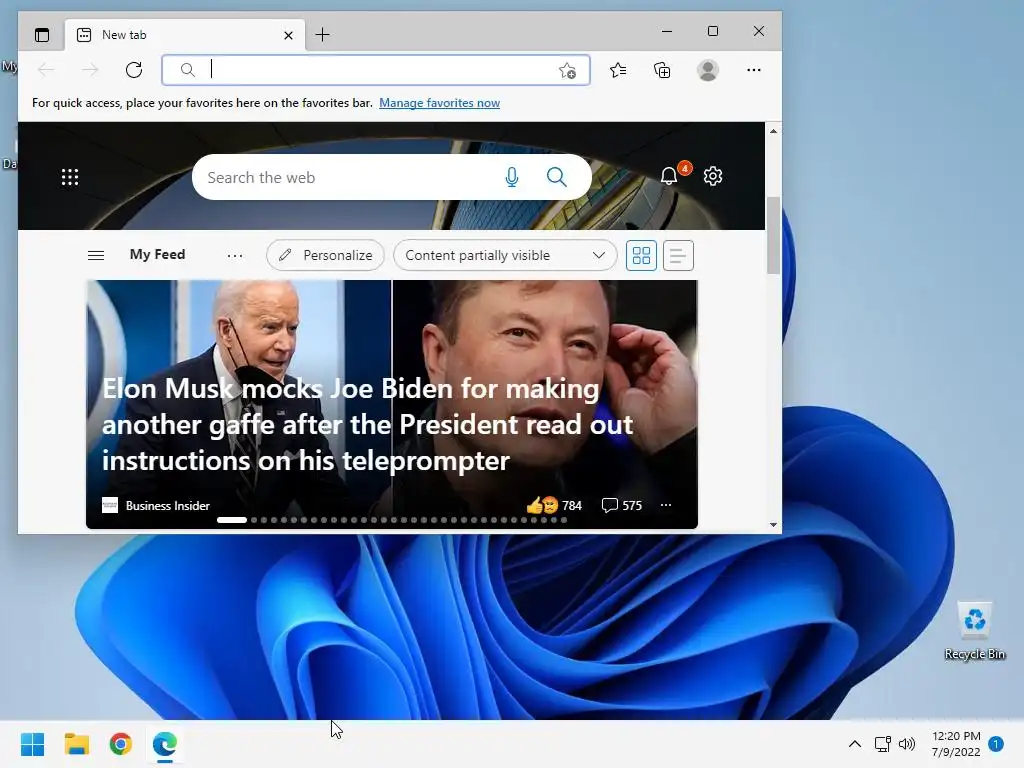This screenshot has width=1024, height=768.
Task: Open a new tab with plus button
Action: tap(322, 35)
